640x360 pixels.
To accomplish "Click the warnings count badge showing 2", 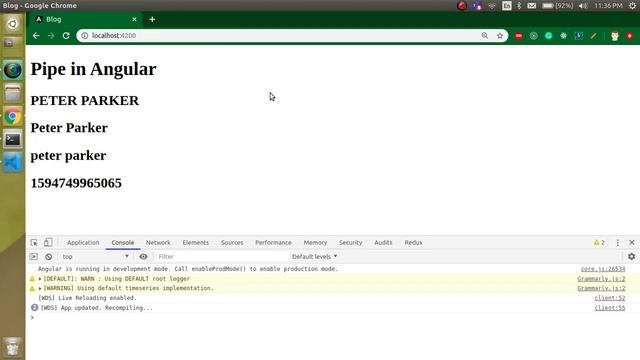I will coord(599,242).
